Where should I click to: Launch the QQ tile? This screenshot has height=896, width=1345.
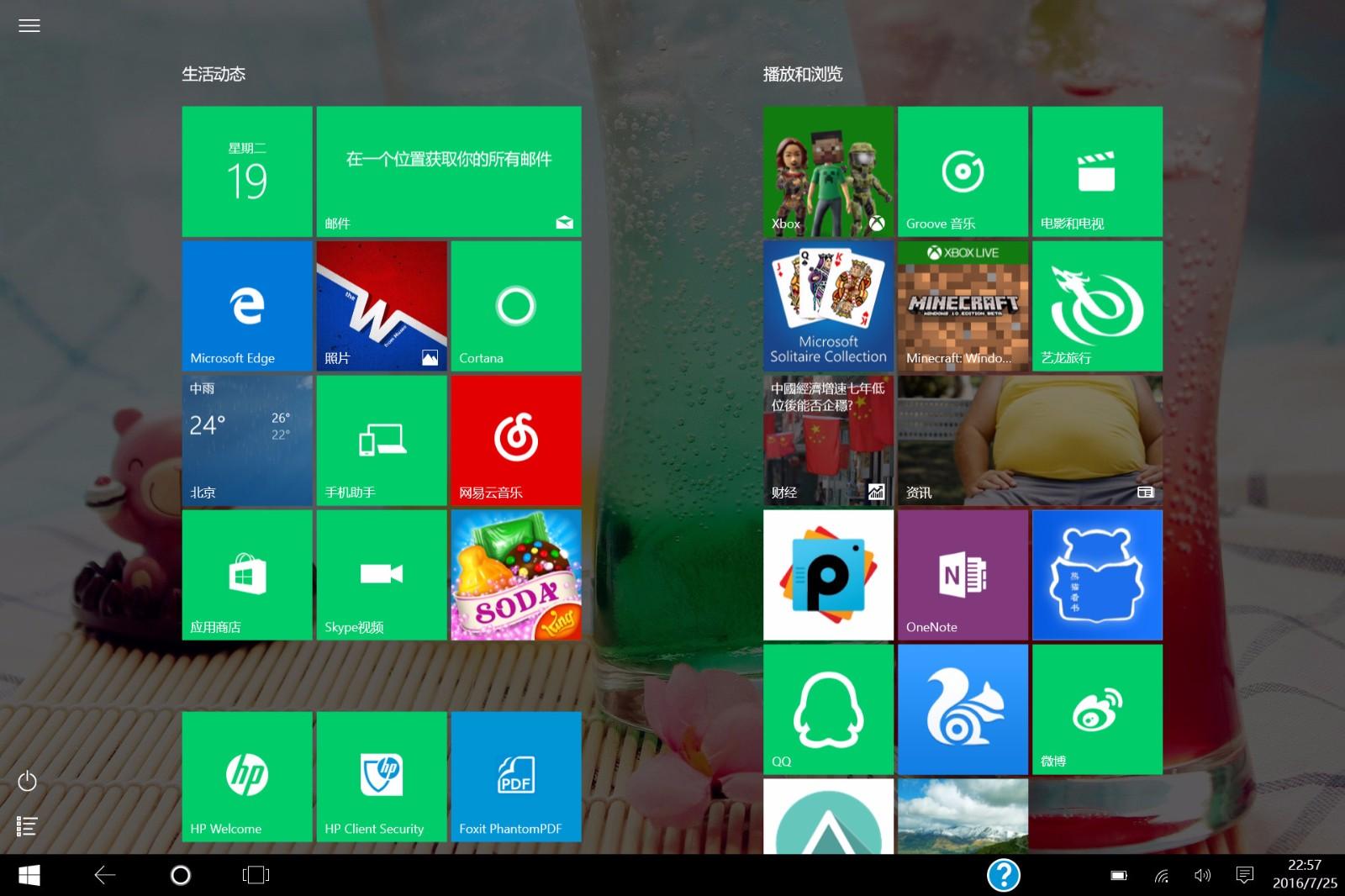(x=828, y=709)
